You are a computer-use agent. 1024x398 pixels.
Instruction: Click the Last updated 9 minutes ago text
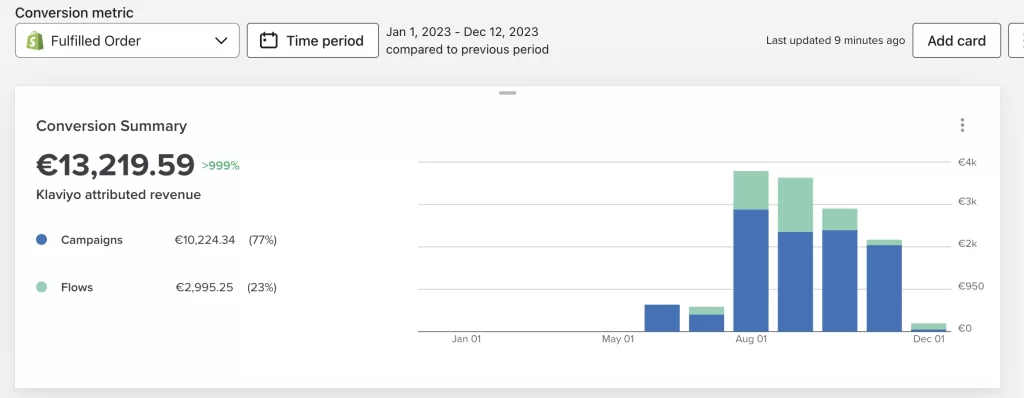[x=835, y=41]
